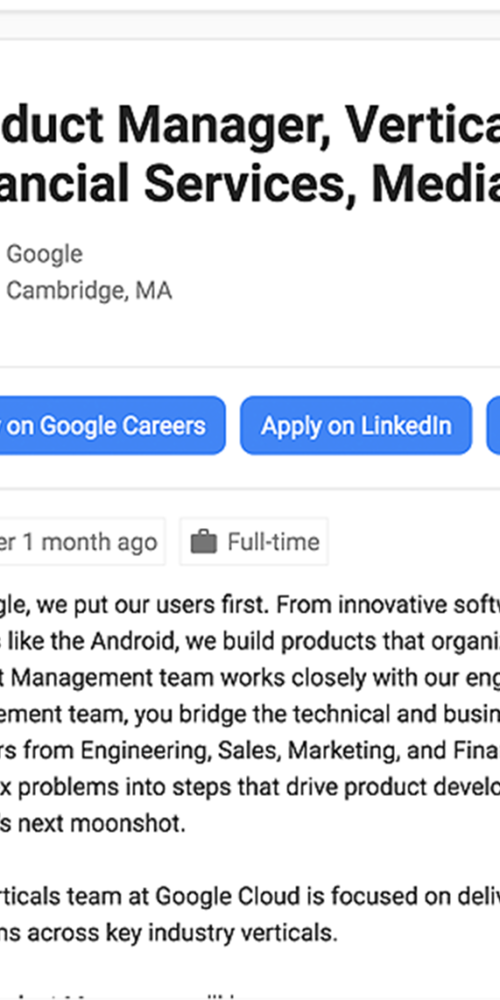Select the Google company name
Screen dimensions: 500x1000
tap(44, 254)
